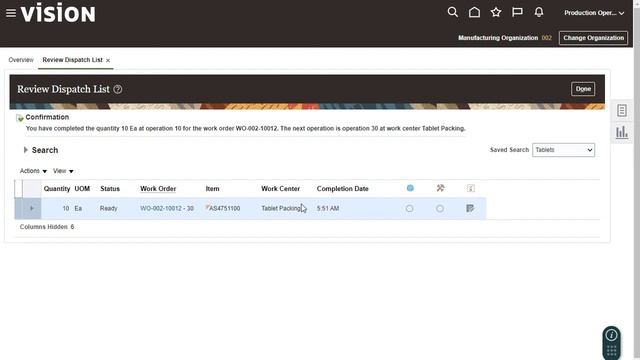
Task: Click the confirmation message icon
Action: [x=20, y=118]
